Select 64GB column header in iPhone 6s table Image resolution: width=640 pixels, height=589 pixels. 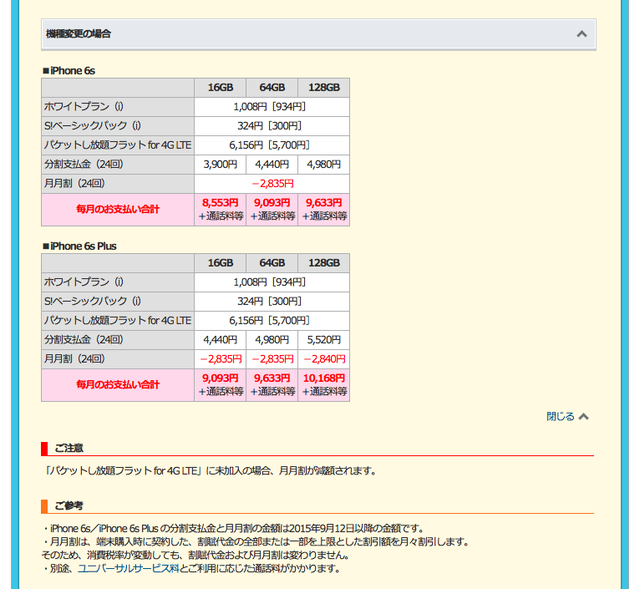272,88
